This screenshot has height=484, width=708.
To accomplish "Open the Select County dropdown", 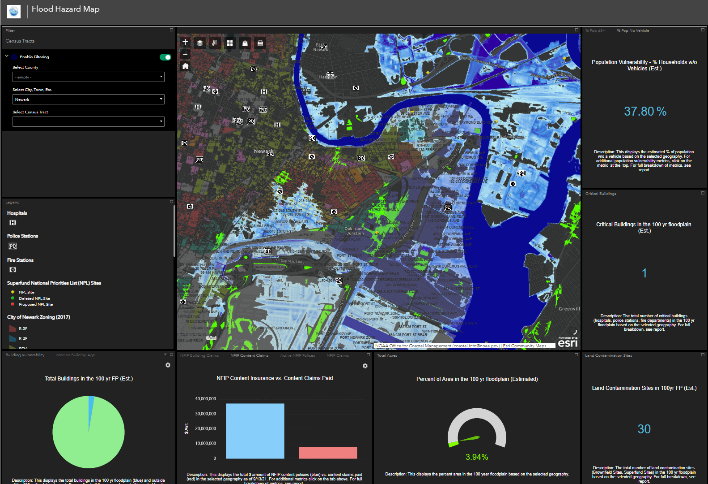I will click(x=88, y=76).
